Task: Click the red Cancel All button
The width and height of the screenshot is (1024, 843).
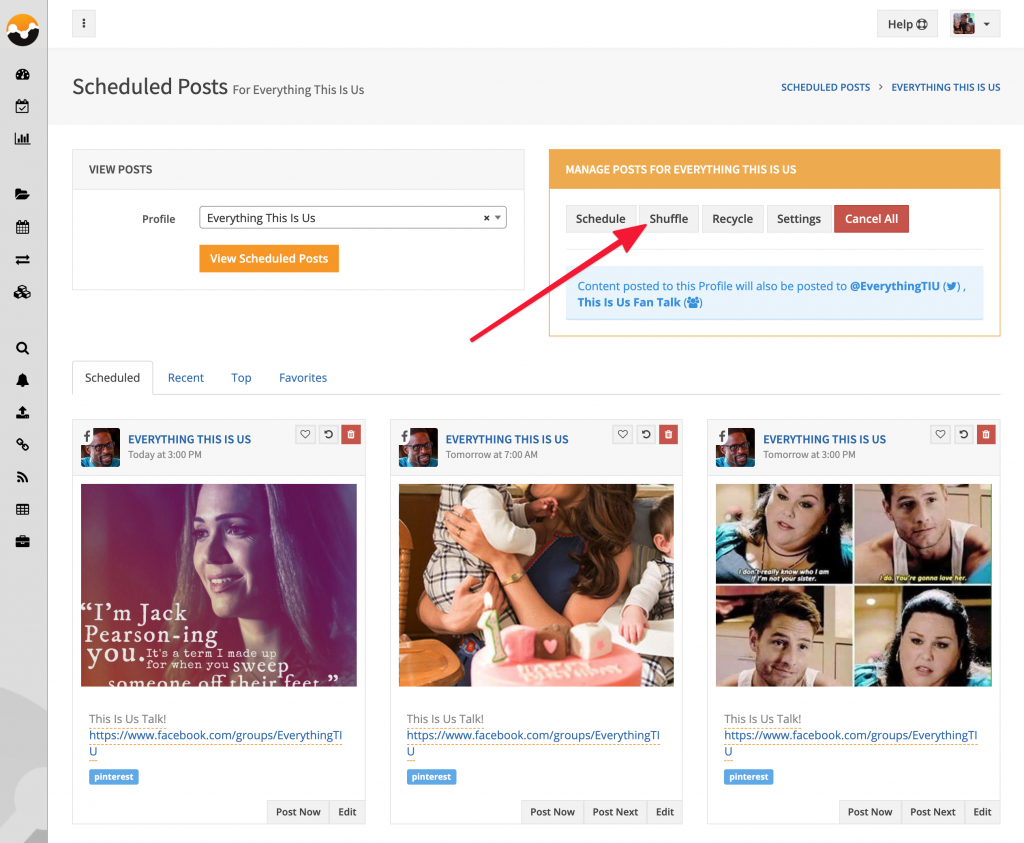Action: click(871, 219)
